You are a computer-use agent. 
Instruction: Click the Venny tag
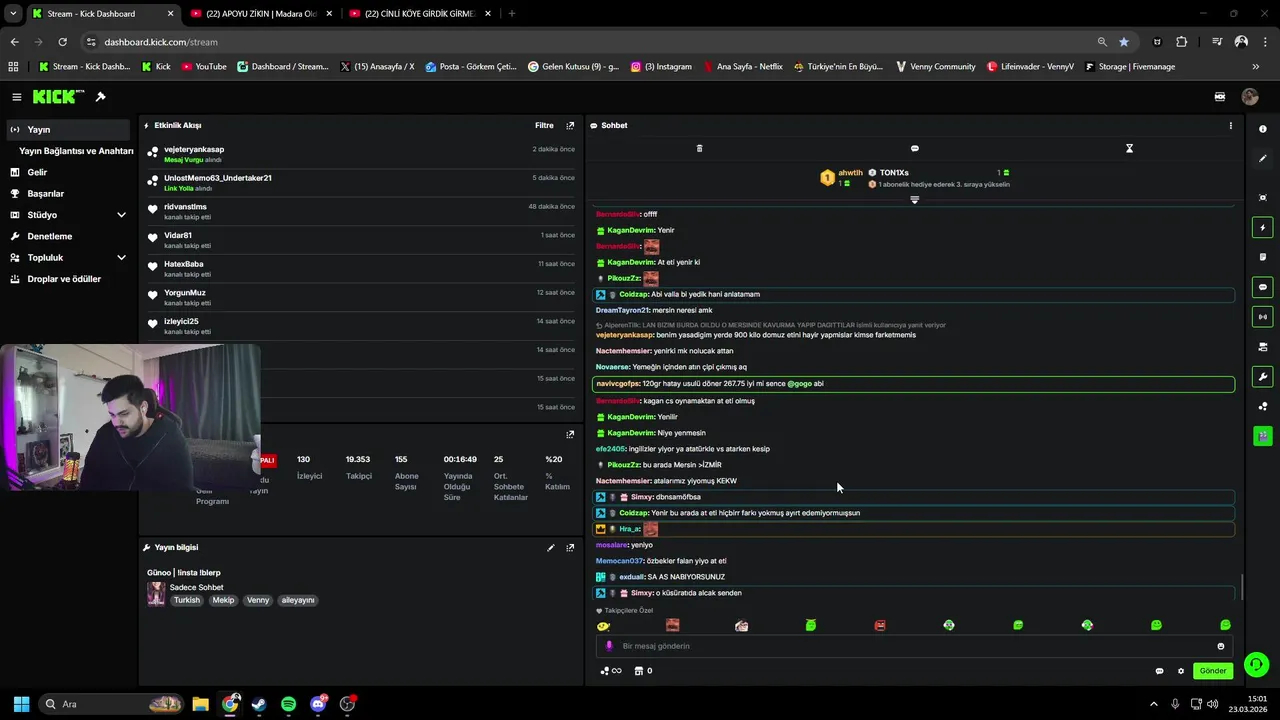258,600
